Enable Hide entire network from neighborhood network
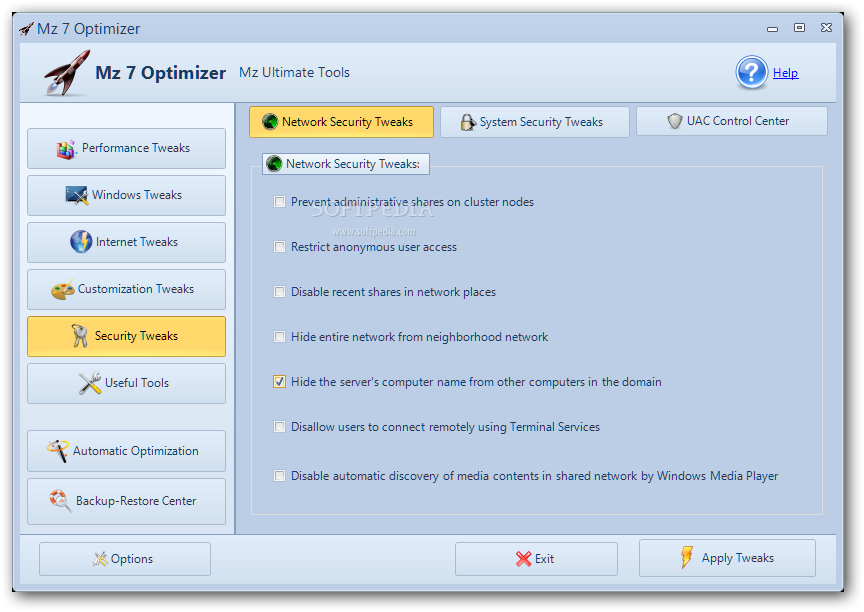The image size is (864, 612). (279, 337)
